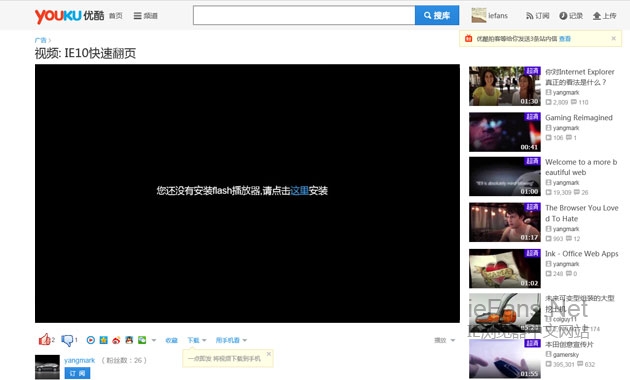Expand the 播放 dropdown at right
630x380 pixels.
444,340
